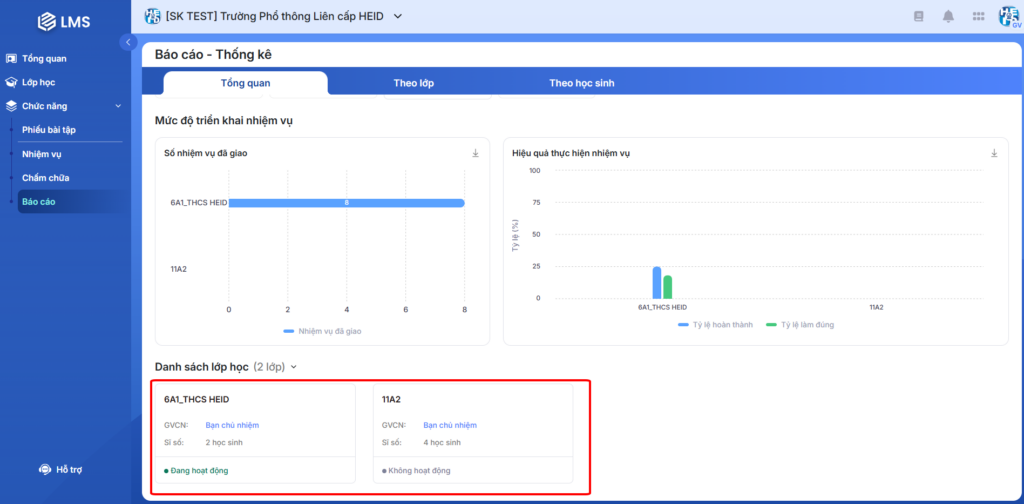Image resolution: width=1024 pixels, height=504 pixels.
Task: Collapse the Chức năng sidebar section
Action: click(x=118, y=106)
